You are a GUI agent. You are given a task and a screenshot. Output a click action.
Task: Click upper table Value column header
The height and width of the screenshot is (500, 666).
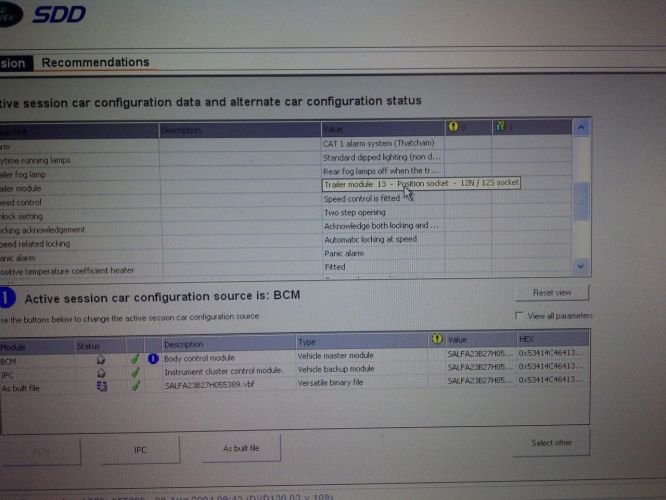[383, 128]
